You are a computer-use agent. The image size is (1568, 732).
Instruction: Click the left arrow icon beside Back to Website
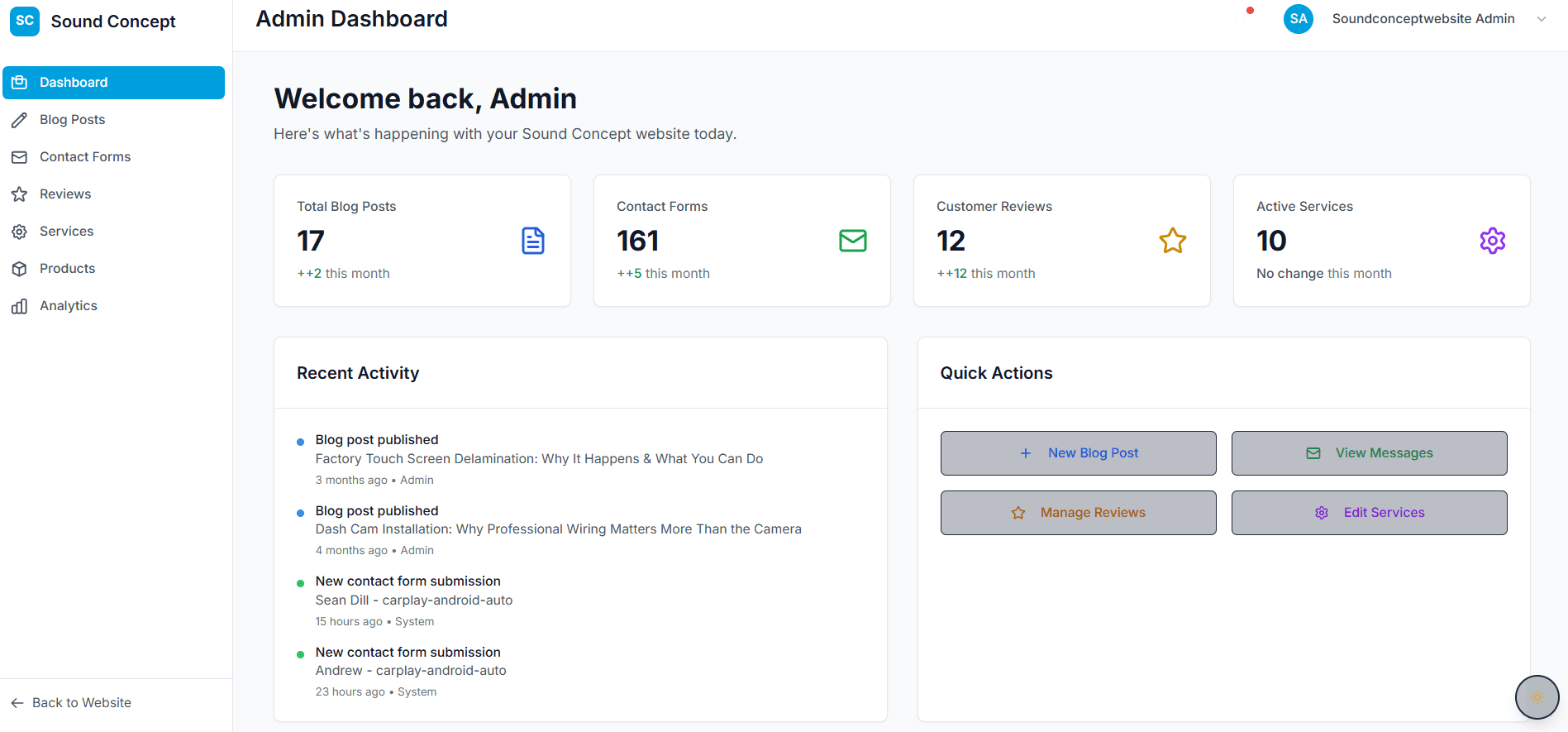tap(17, 703)
